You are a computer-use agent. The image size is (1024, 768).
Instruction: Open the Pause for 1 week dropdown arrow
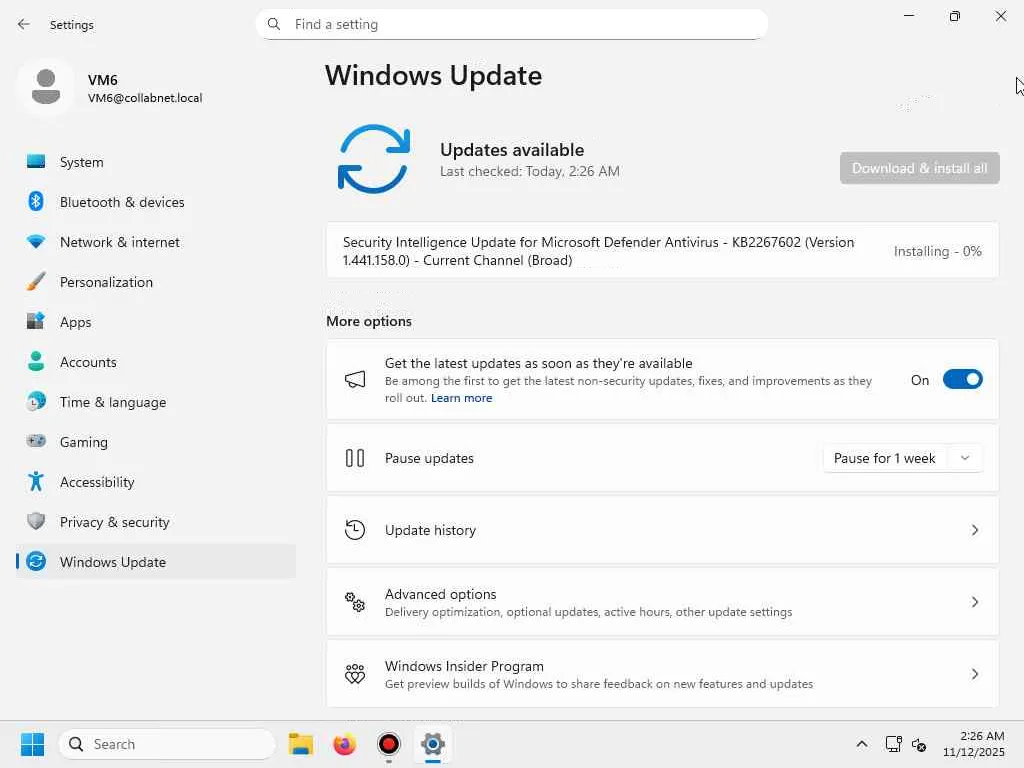tap(965, 458)
